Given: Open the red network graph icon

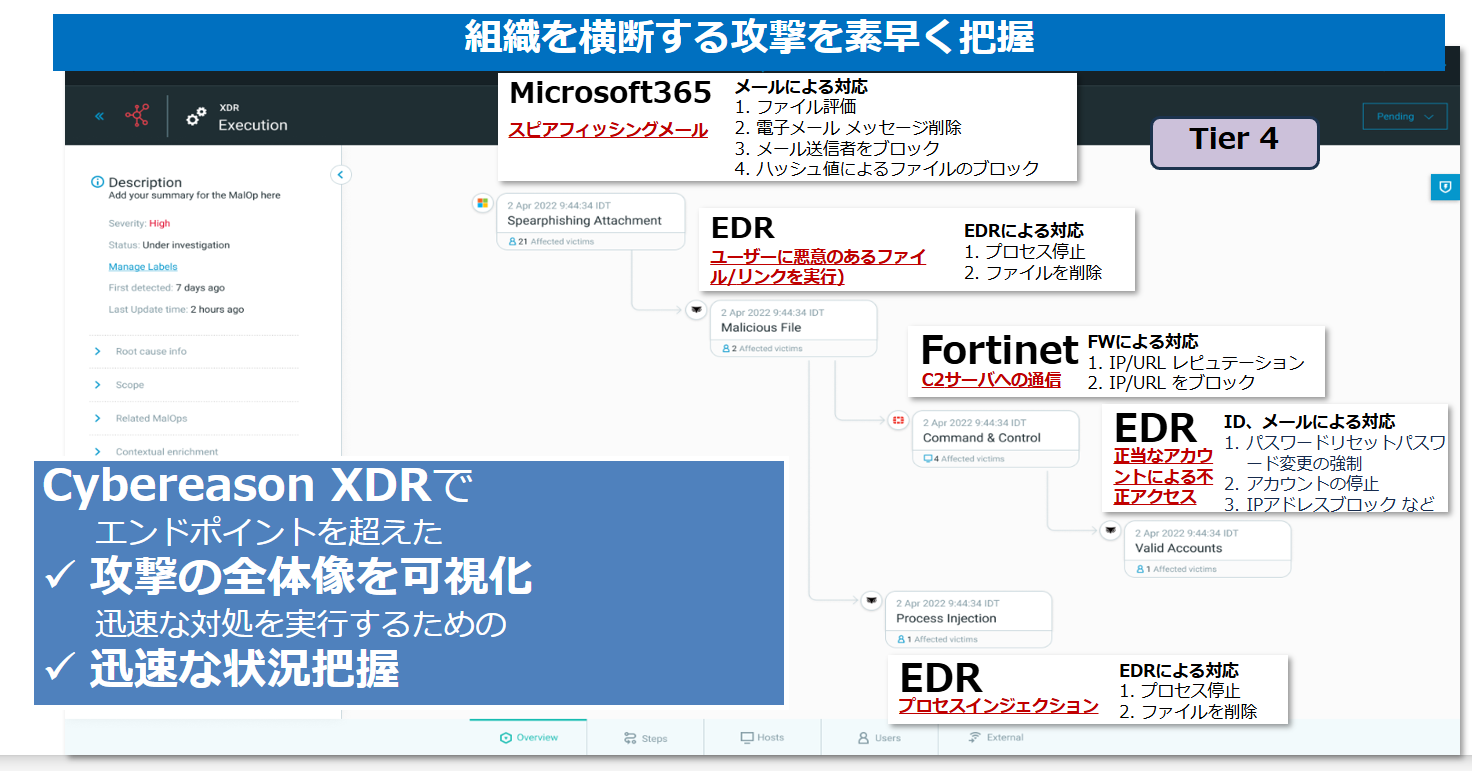Looking at the screenshot, I should [x=136, y=116].
